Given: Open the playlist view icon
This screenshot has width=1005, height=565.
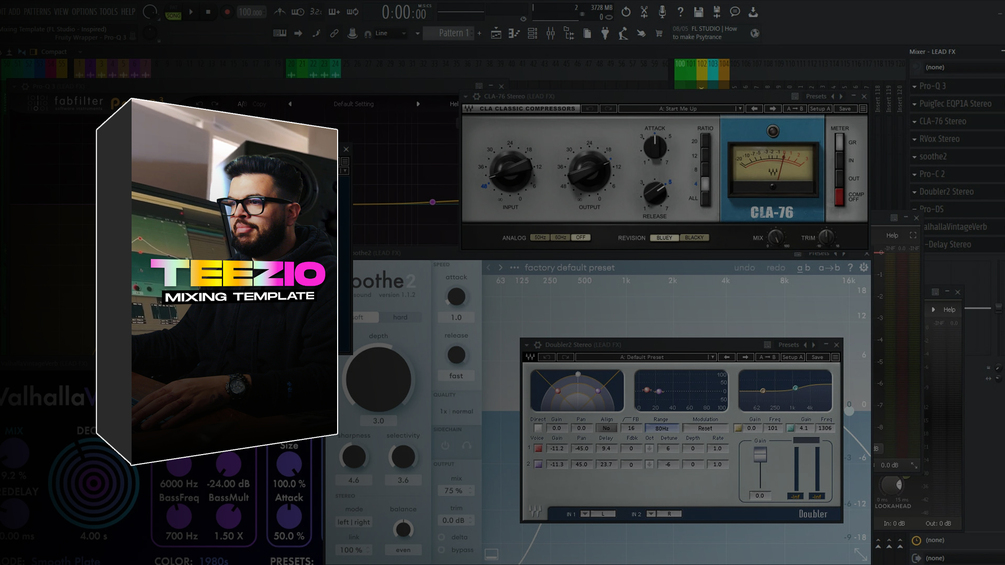Looking at the screenshot, I should click(496, 33).
